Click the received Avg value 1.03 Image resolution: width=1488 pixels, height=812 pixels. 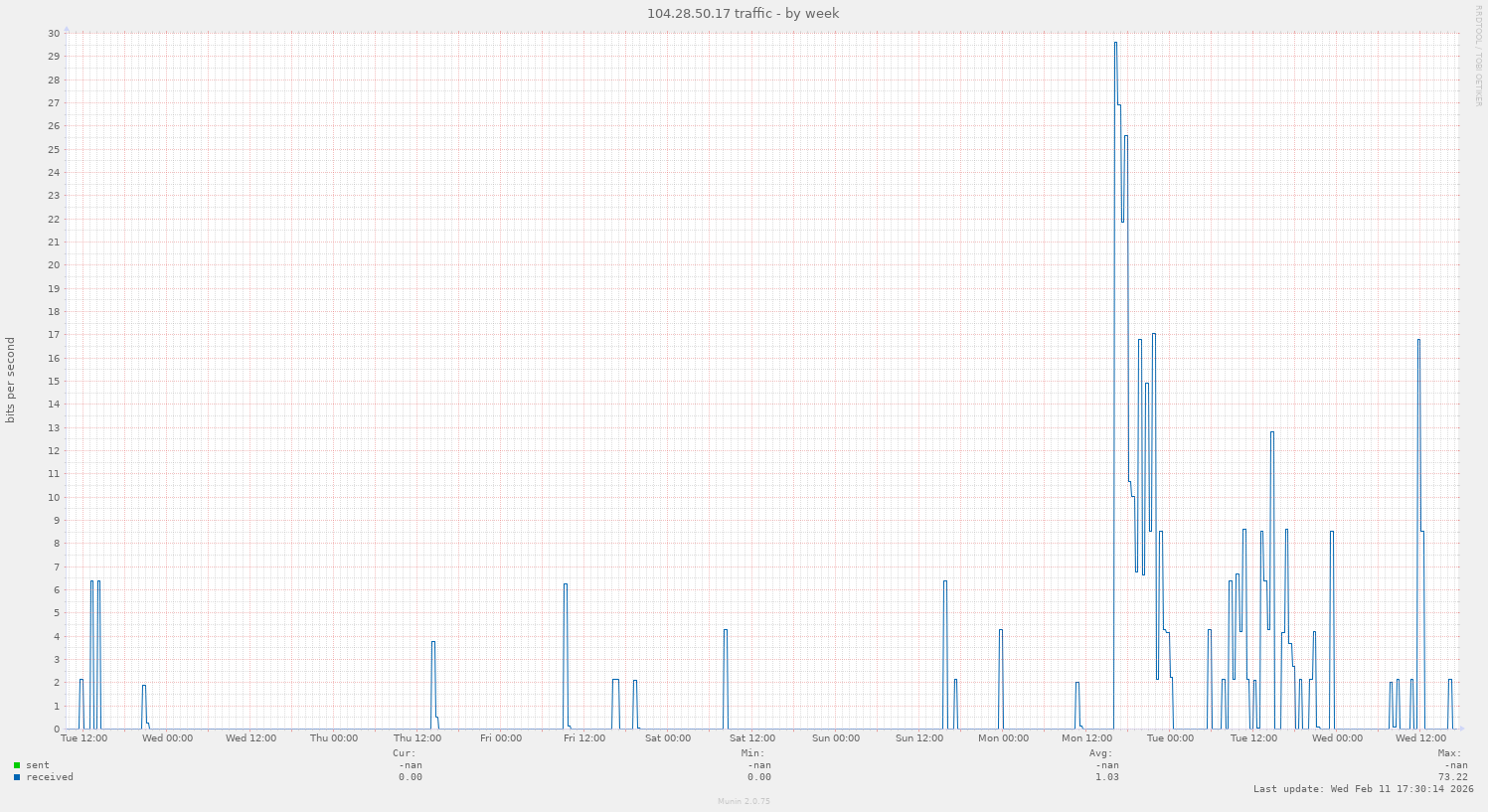1106,777
